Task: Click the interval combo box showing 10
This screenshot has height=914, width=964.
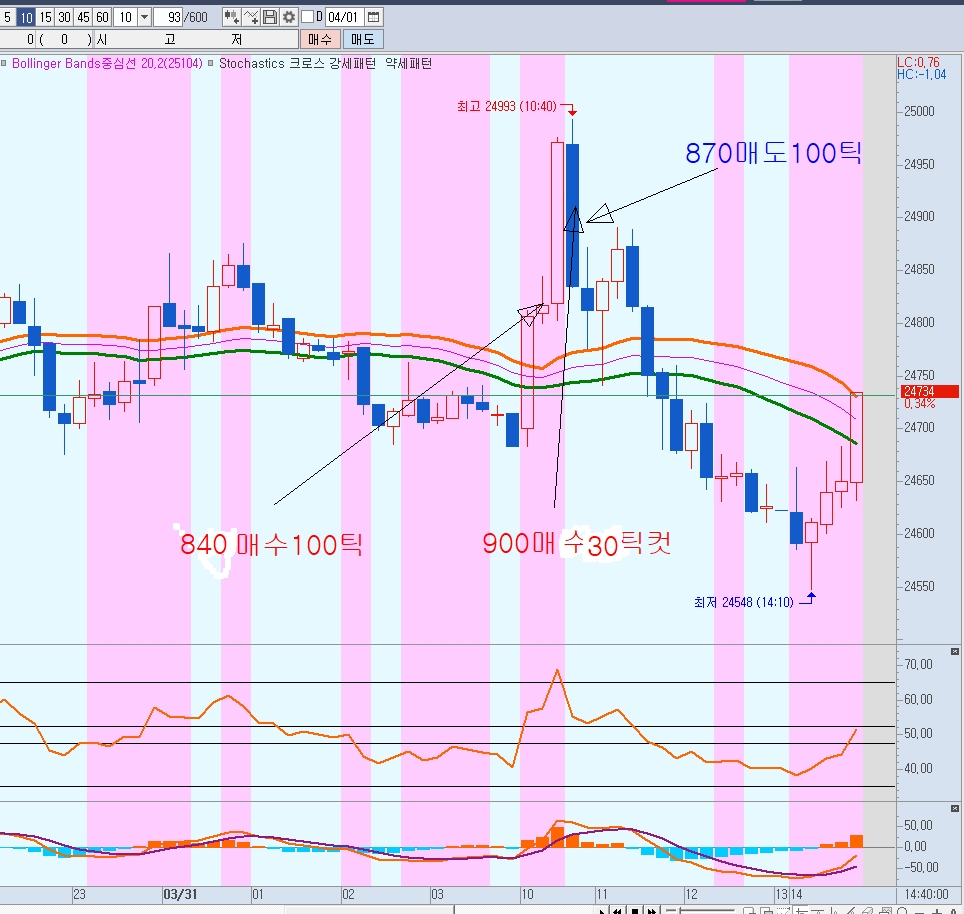Action: click(x=125, y=17)
